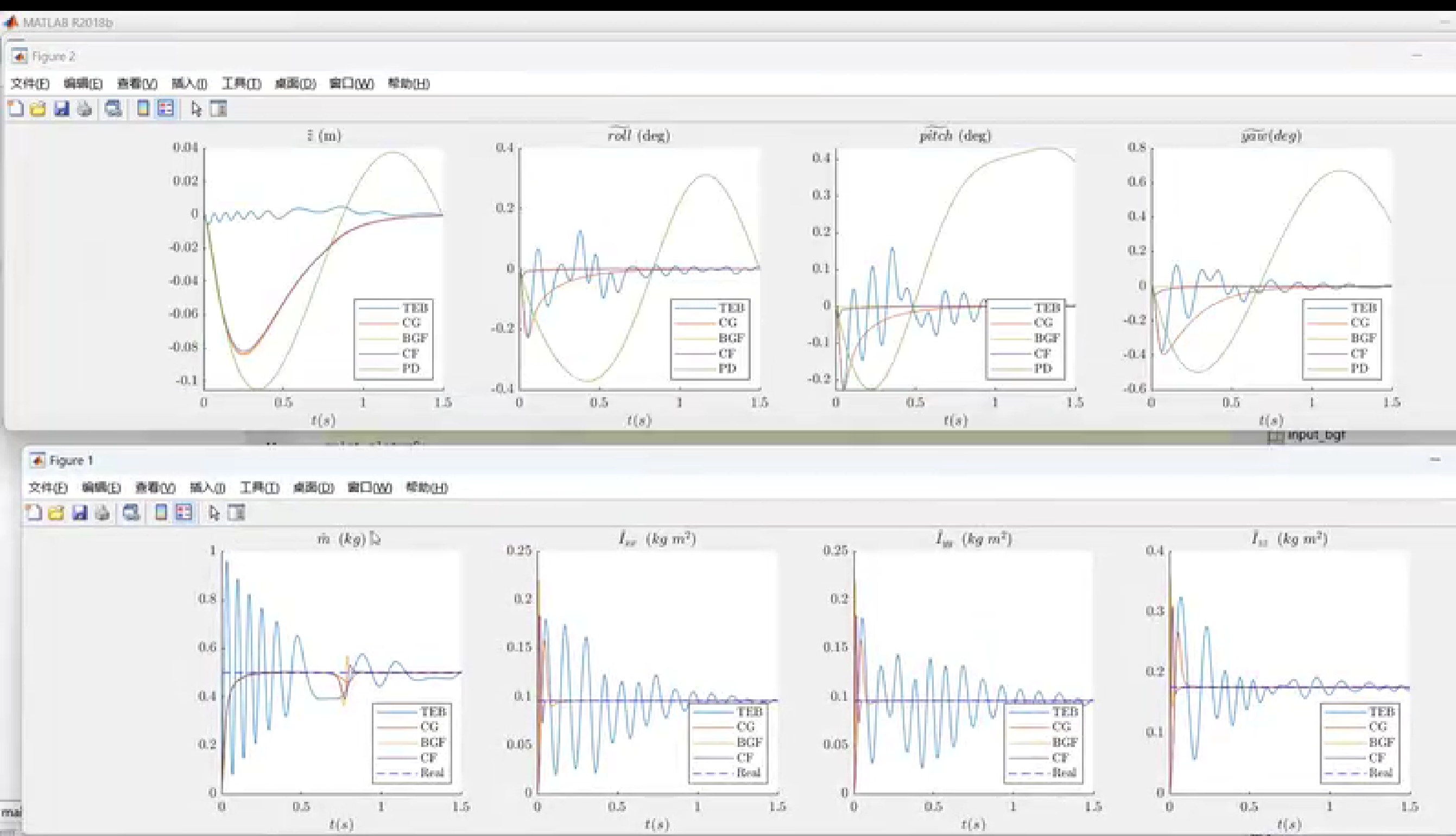Enable Edit Plot arrow tool in Figure 1
The width and height of the screenshot is (1456, 836).
214,513
